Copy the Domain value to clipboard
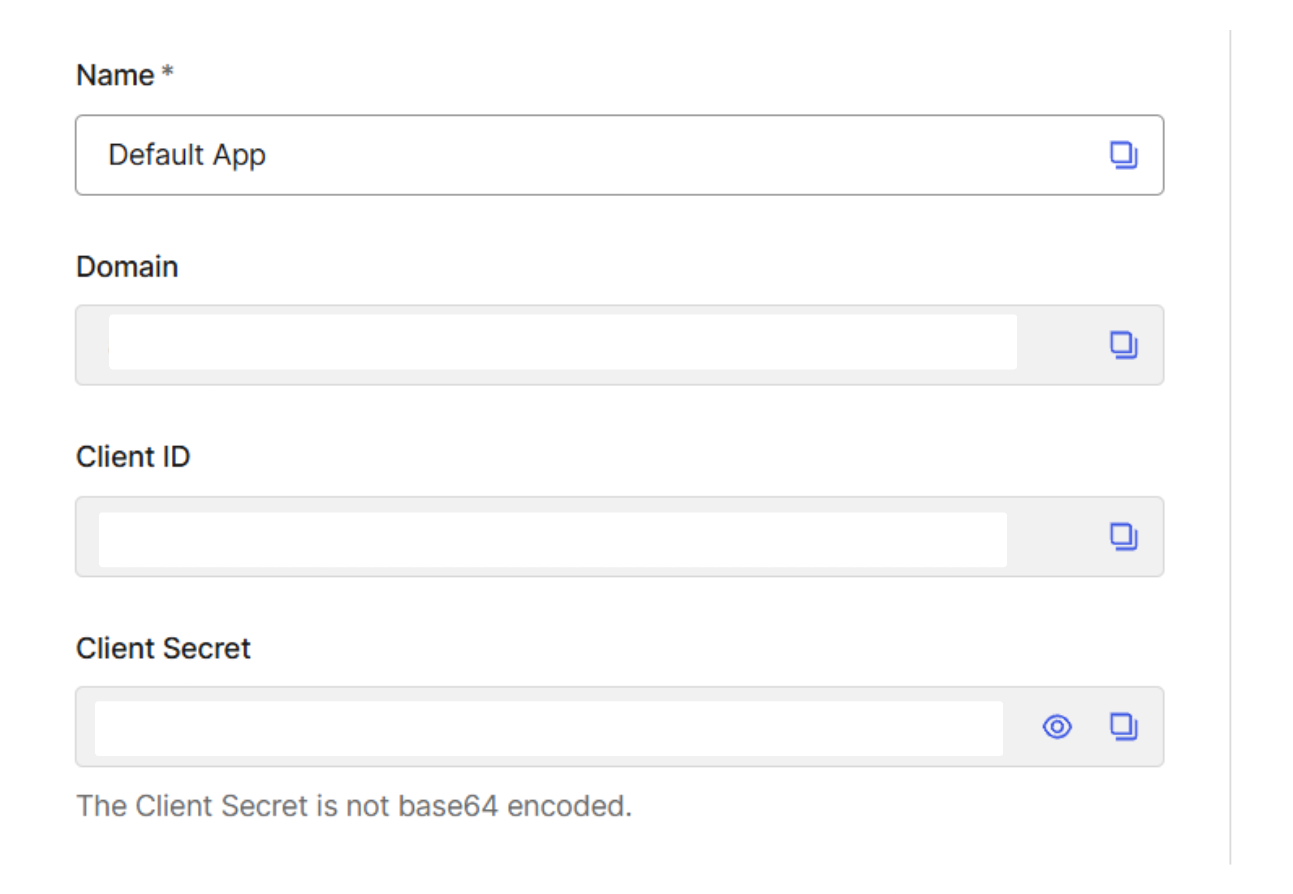 (1124, 345)
